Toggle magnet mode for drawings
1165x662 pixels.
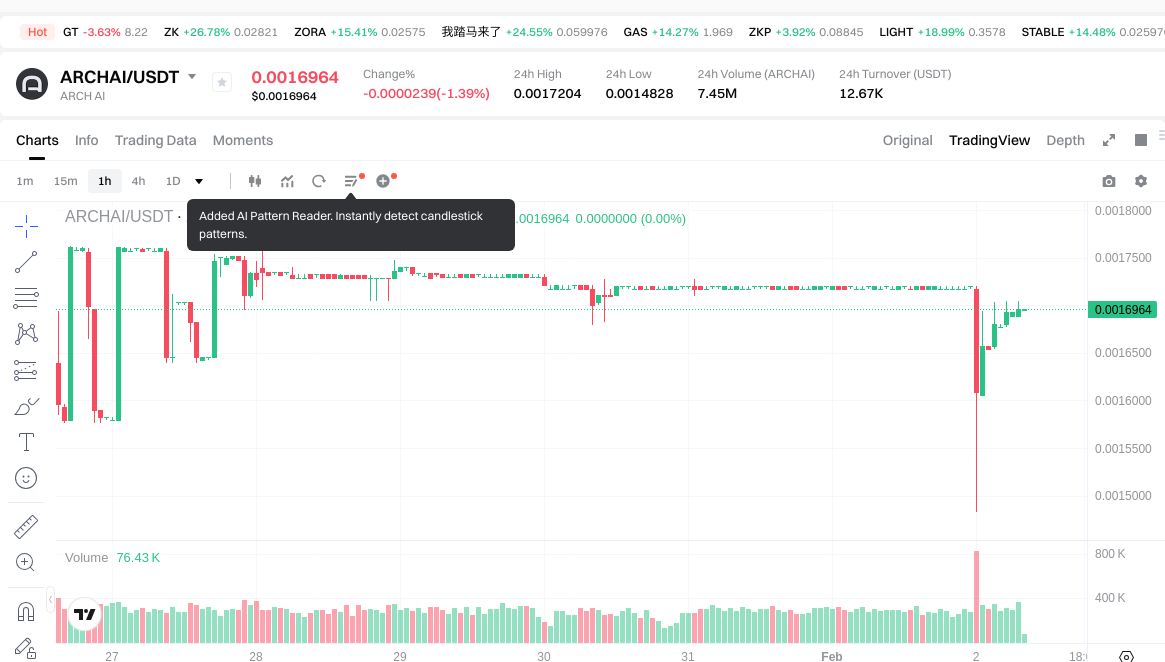(x=26, y=611)
